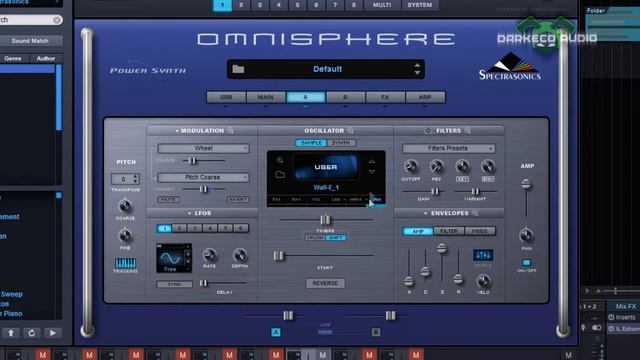The height and width of the screenshot is (360, 640).
Task: Open the patch browser folder icon
Action: pos(238,69)
